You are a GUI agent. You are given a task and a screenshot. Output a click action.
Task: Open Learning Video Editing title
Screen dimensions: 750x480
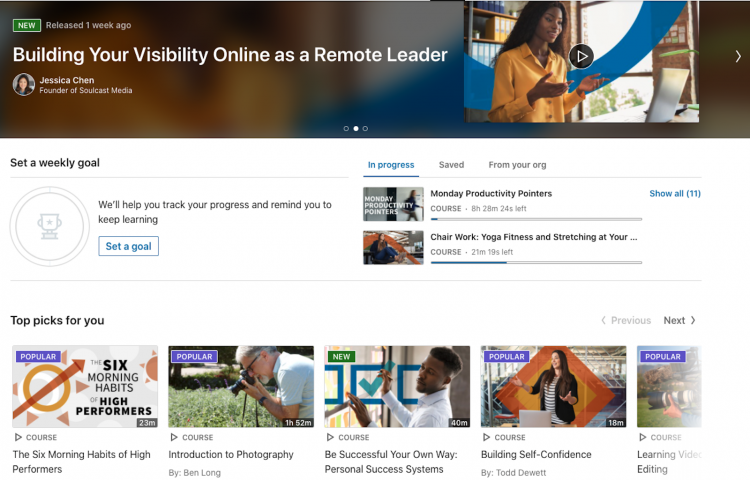[669, 462]
